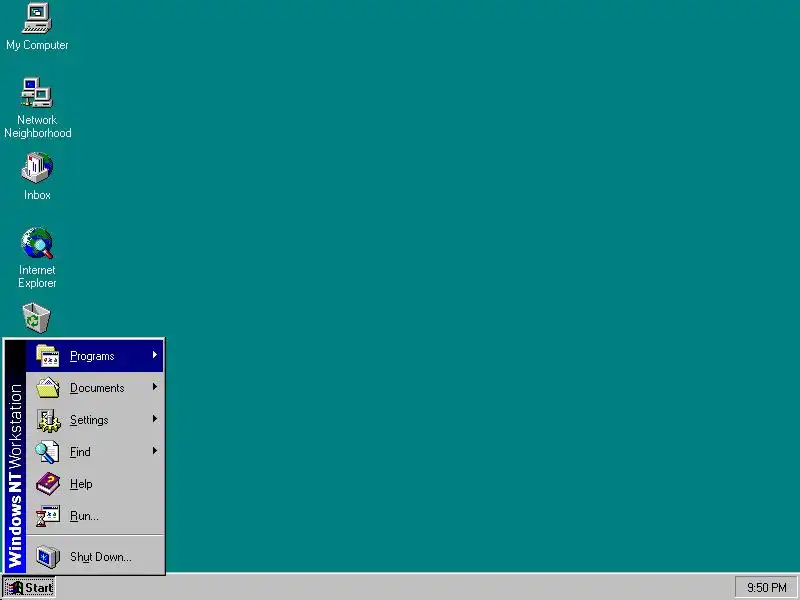Expand the Settings submenu arrow
This screenshot has width=800, height=600.
click(x=155, y=419)
